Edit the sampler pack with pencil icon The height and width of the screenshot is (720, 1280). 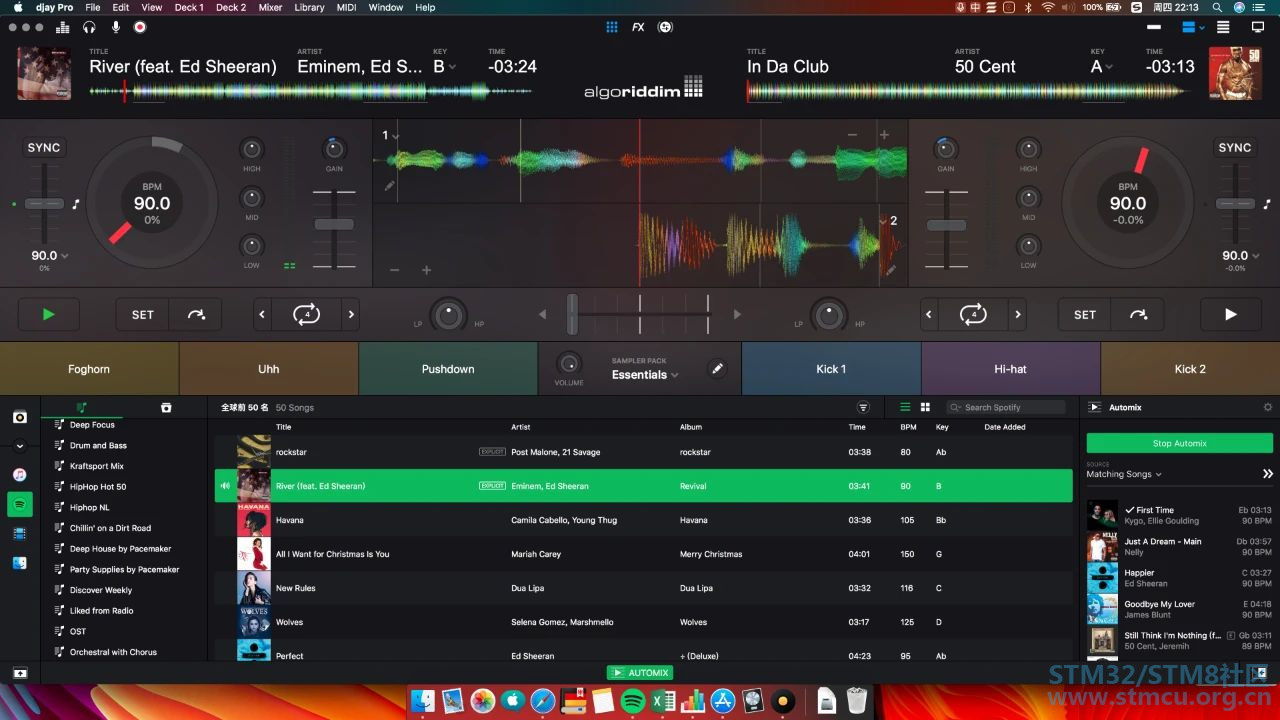tap(717, 369)
